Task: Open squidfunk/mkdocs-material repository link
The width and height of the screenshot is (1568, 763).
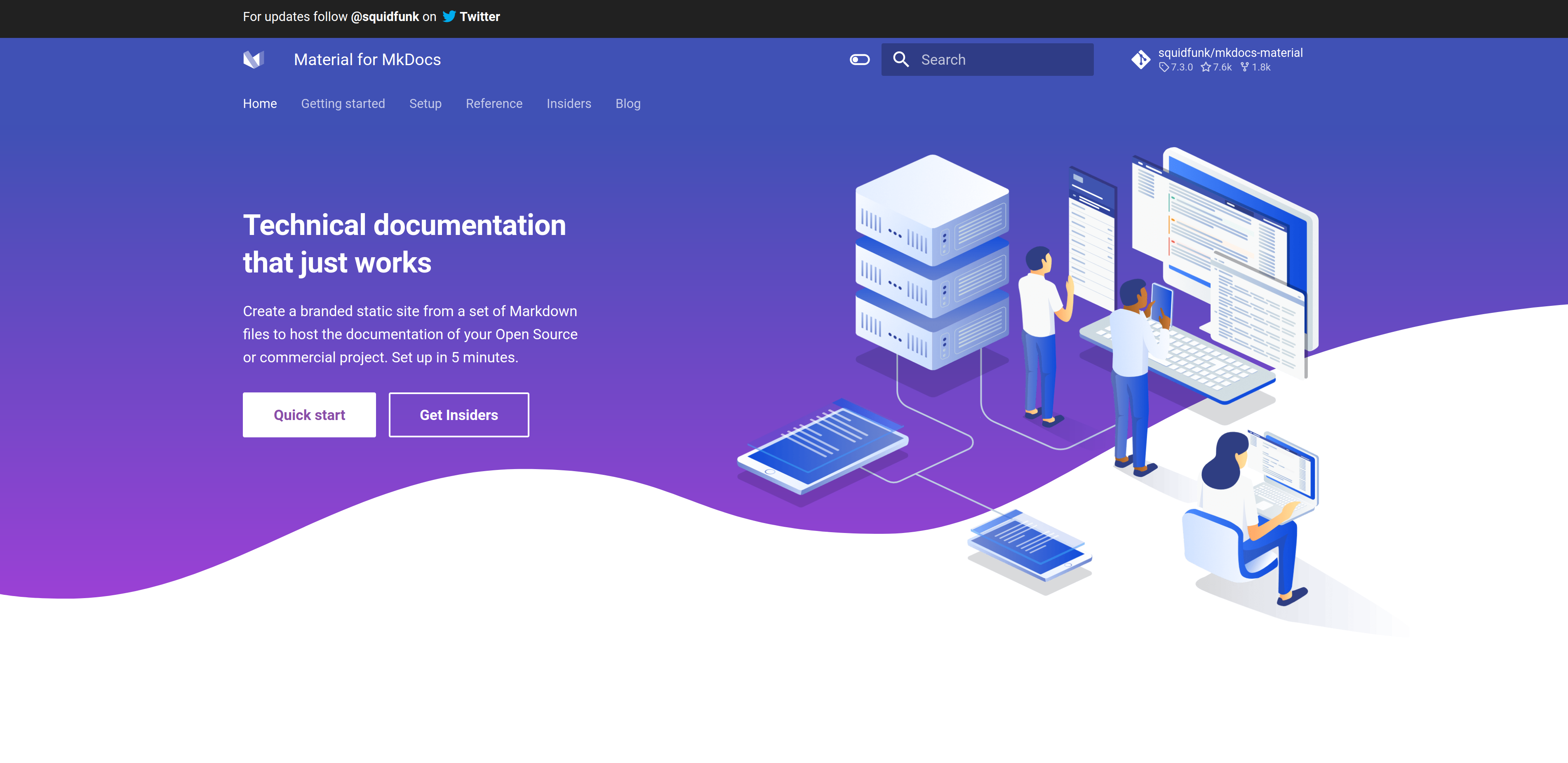Action: pos(1229,53)
